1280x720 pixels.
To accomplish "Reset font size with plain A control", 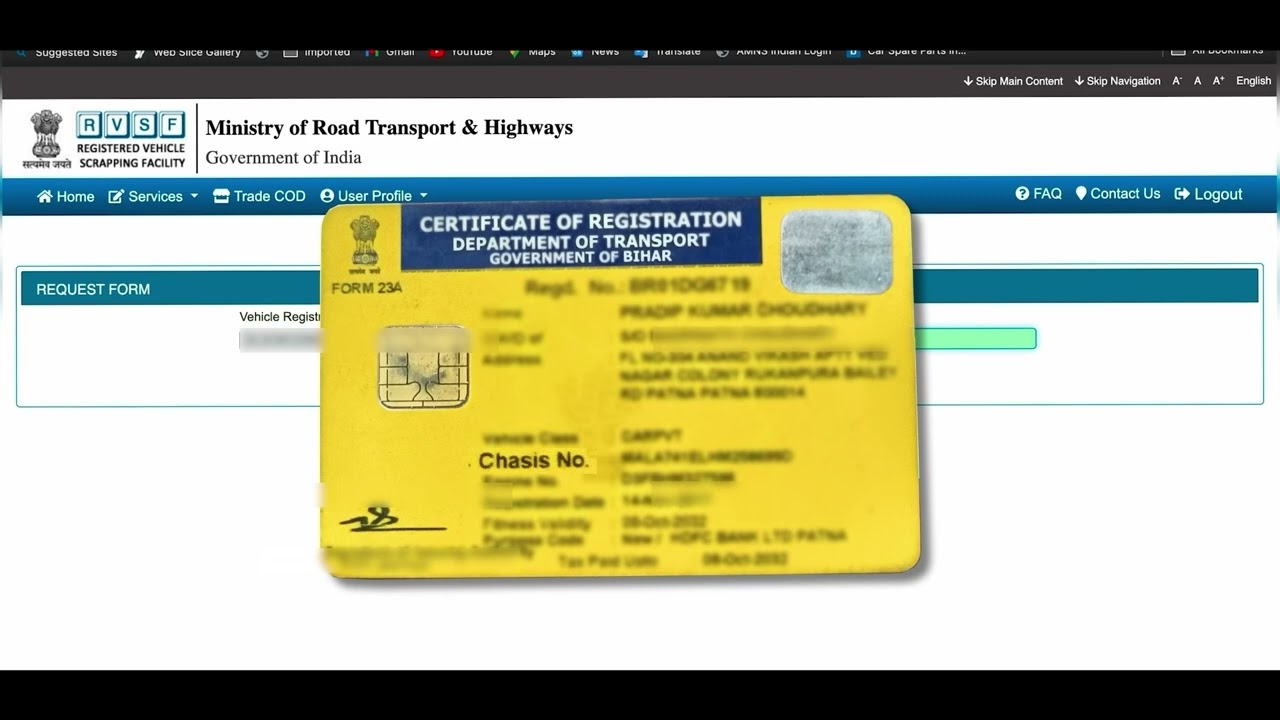I will click(1197, 81).
